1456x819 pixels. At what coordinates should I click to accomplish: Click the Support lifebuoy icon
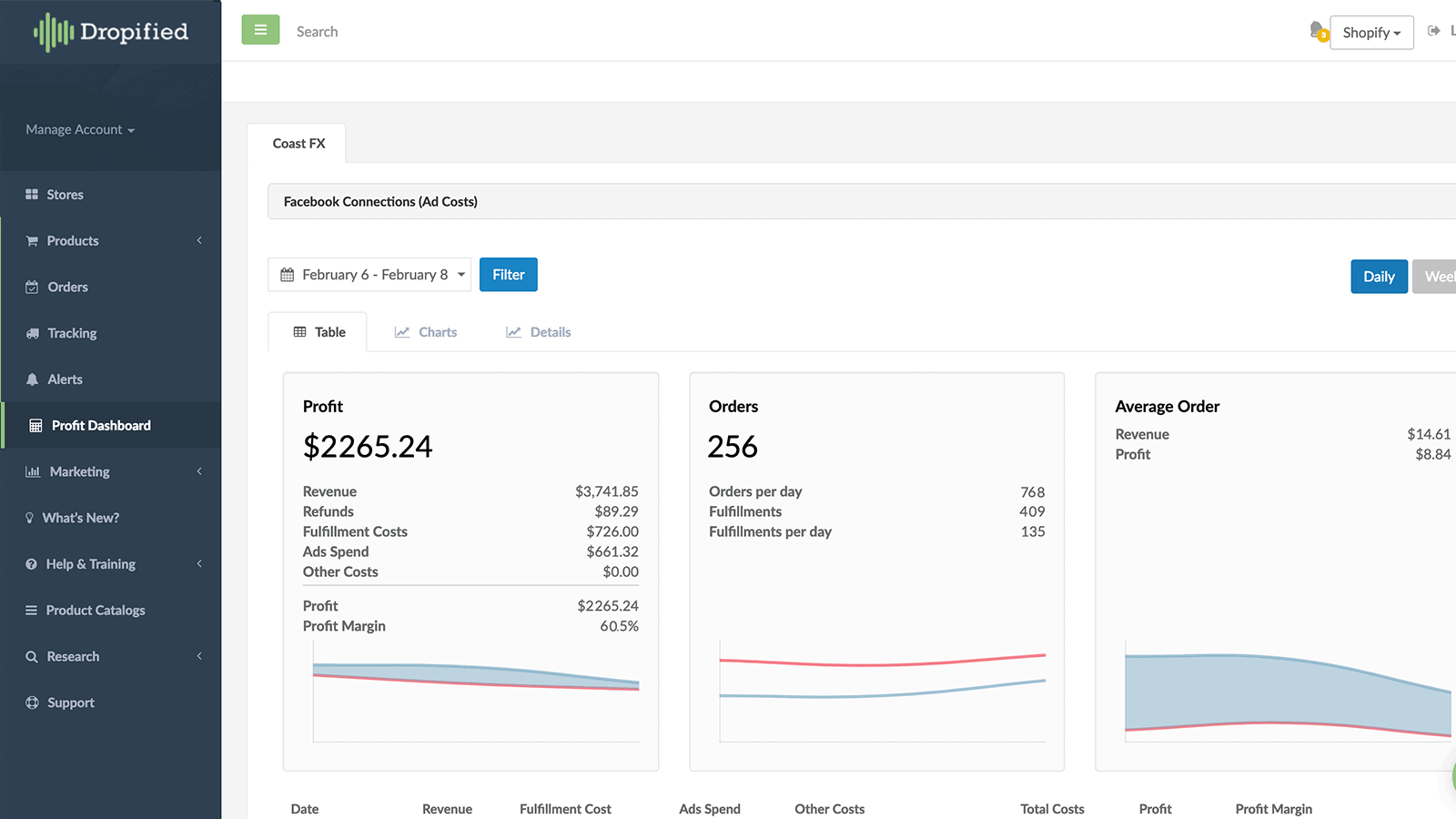pos(32,703)
